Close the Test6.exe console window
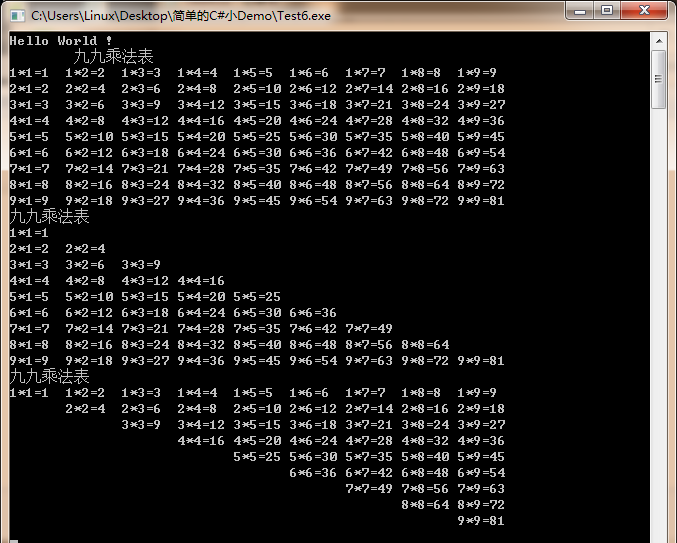Viewport: 677px width, 543px height. coord(644,10)
